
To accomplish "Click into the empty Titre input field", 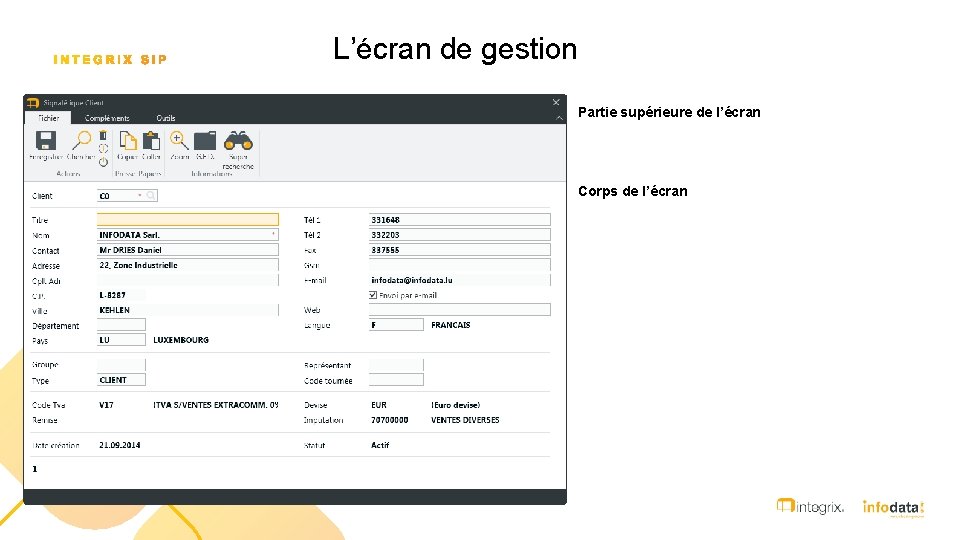I will coord(188,219).
